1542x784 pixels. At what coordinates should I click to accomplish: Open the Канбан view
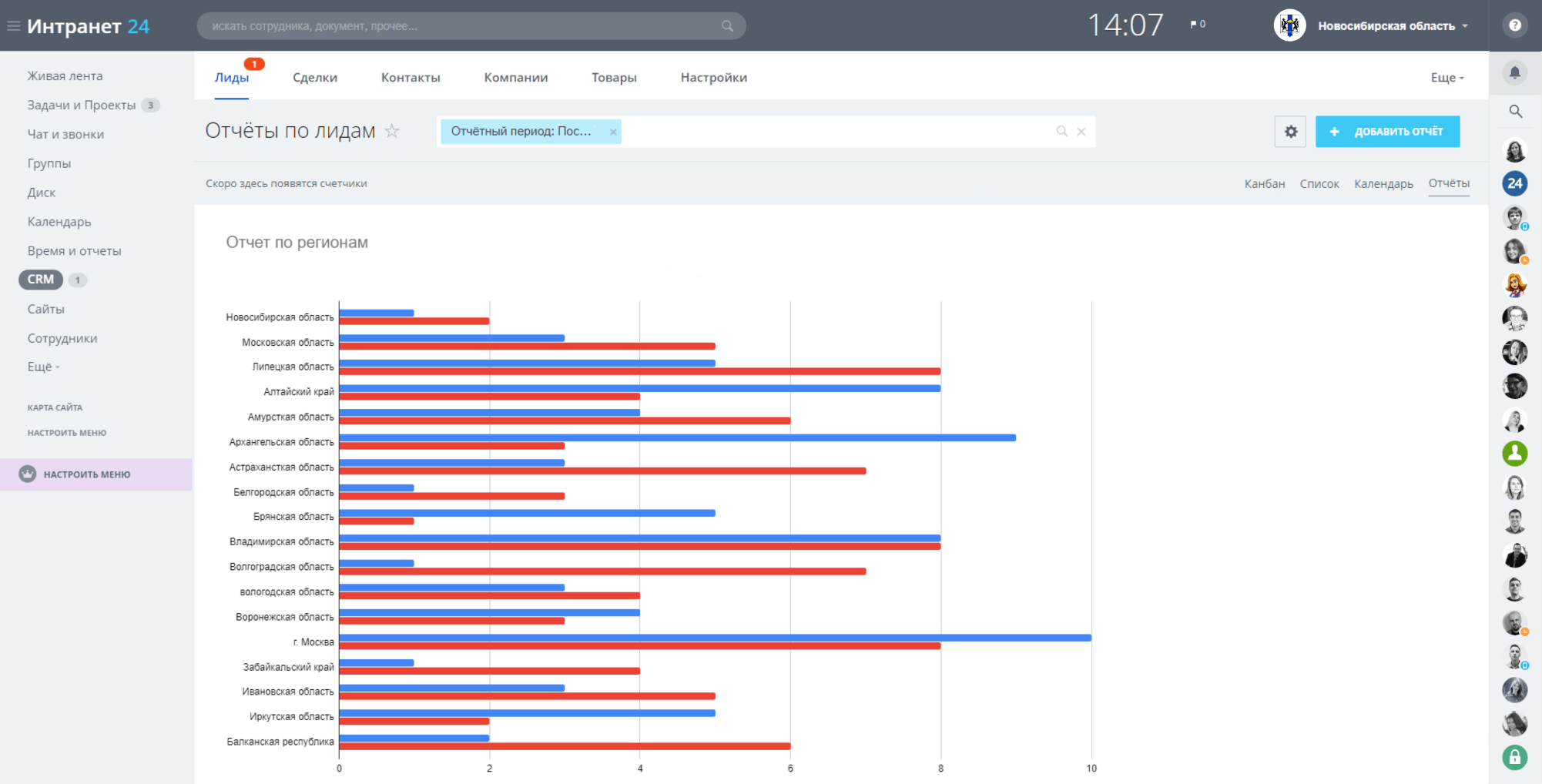click(1264, 184)
